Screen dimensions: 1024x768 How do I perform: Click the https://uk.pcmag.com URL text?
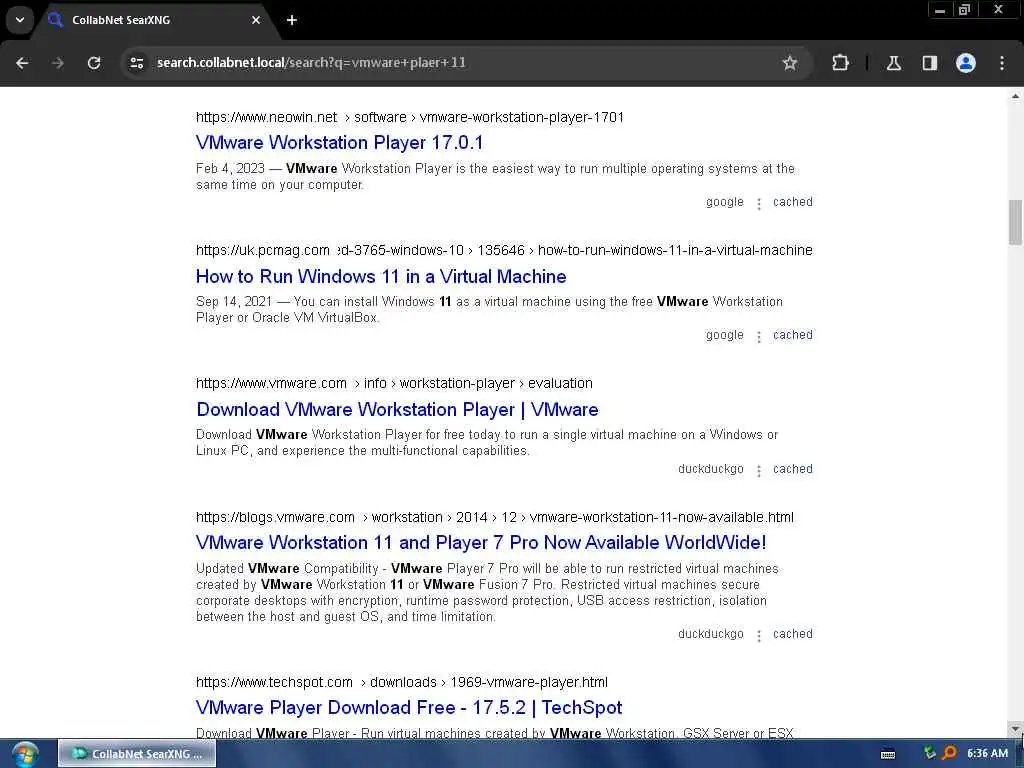tap(263, 250)
